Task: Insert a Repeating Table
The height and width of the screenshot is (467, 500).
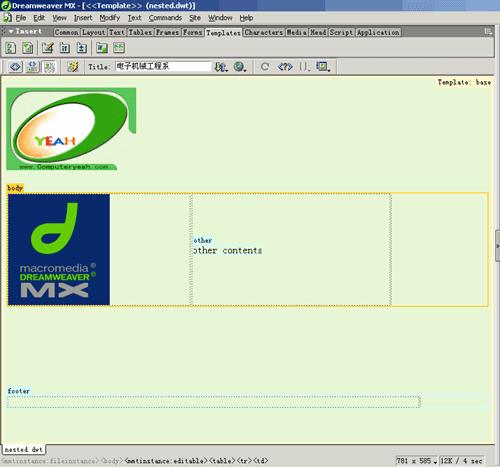Action: 119,48
